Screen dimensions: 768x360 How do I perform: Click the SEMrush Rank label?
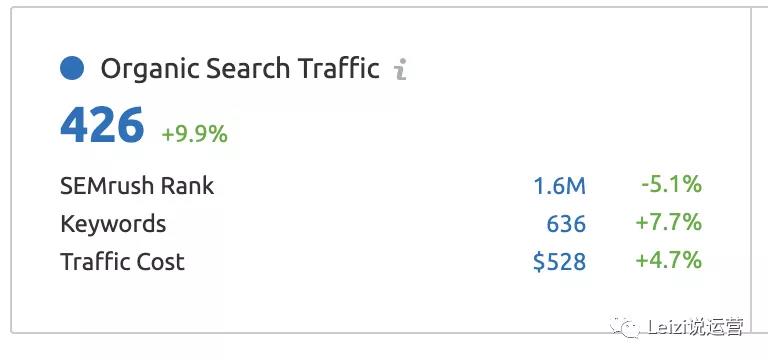point(137,186)
